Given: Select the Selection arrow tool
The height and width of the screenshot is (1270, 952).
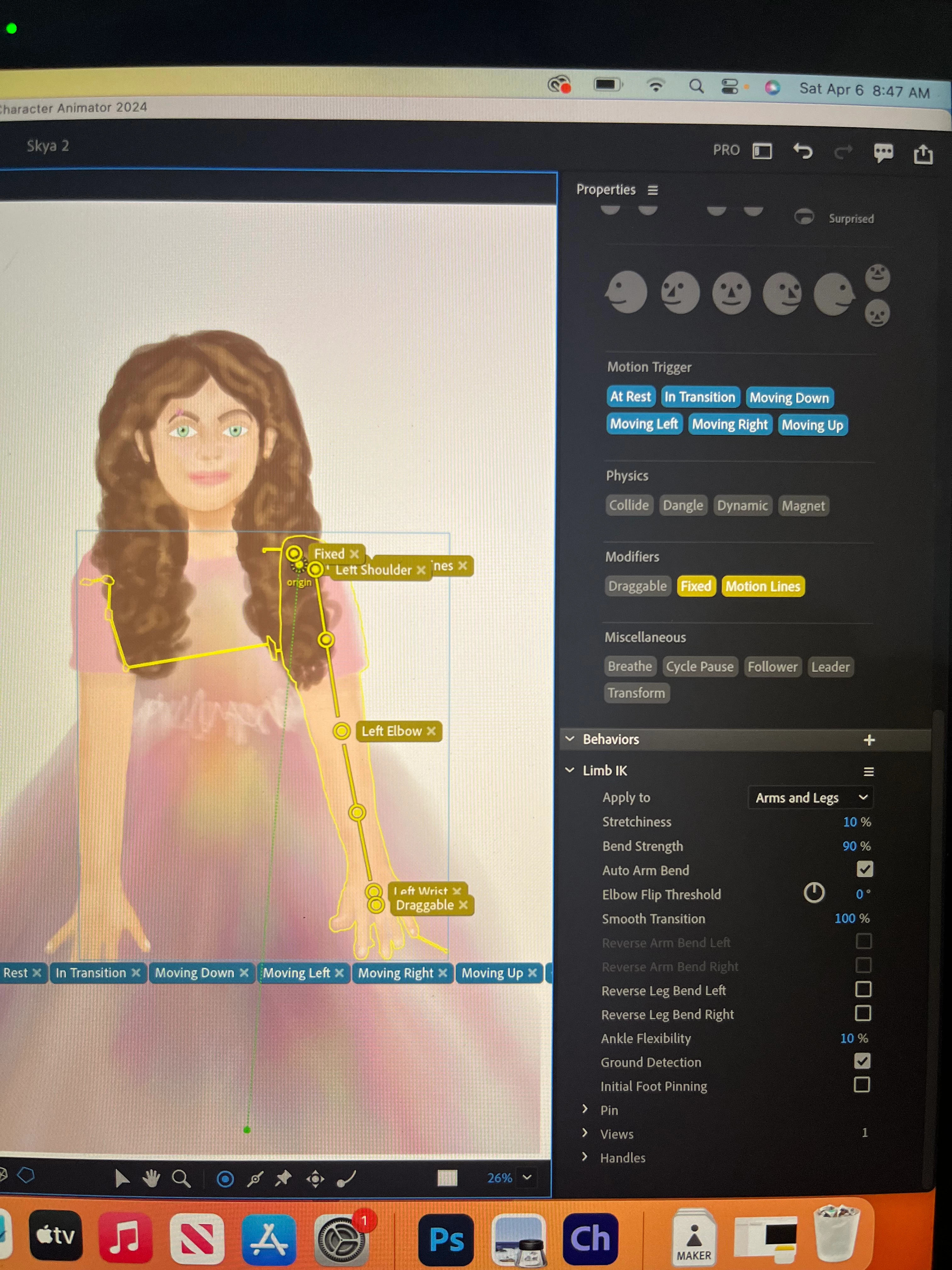Looking at the screenshot, I should point(121,1179).
